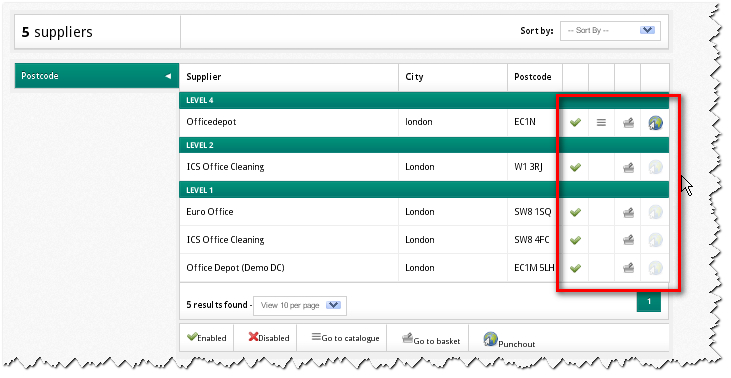Open basket icon in SW8 4FC row
Image resolution: width=731 pixels, height=378 pixels.
coord(628,241)
